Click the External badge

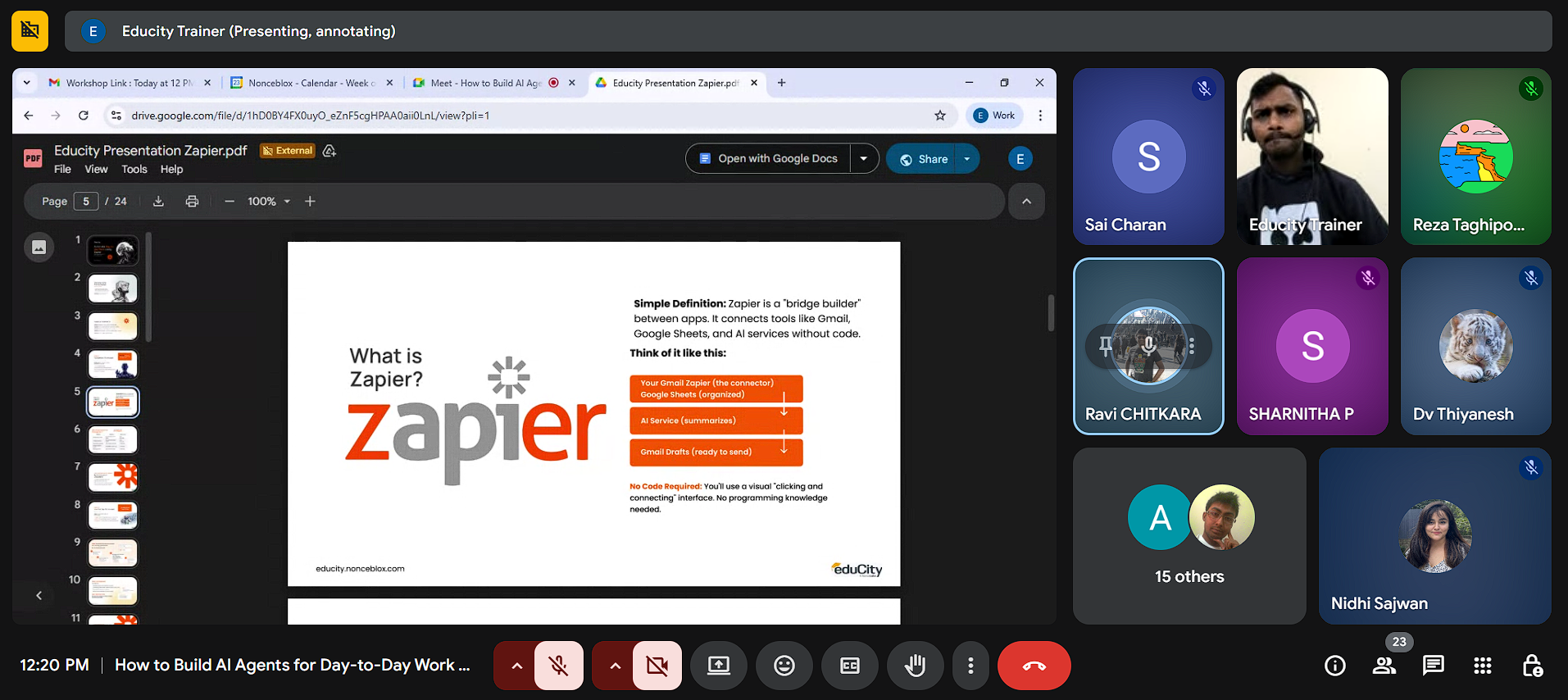tap(288, 151)
